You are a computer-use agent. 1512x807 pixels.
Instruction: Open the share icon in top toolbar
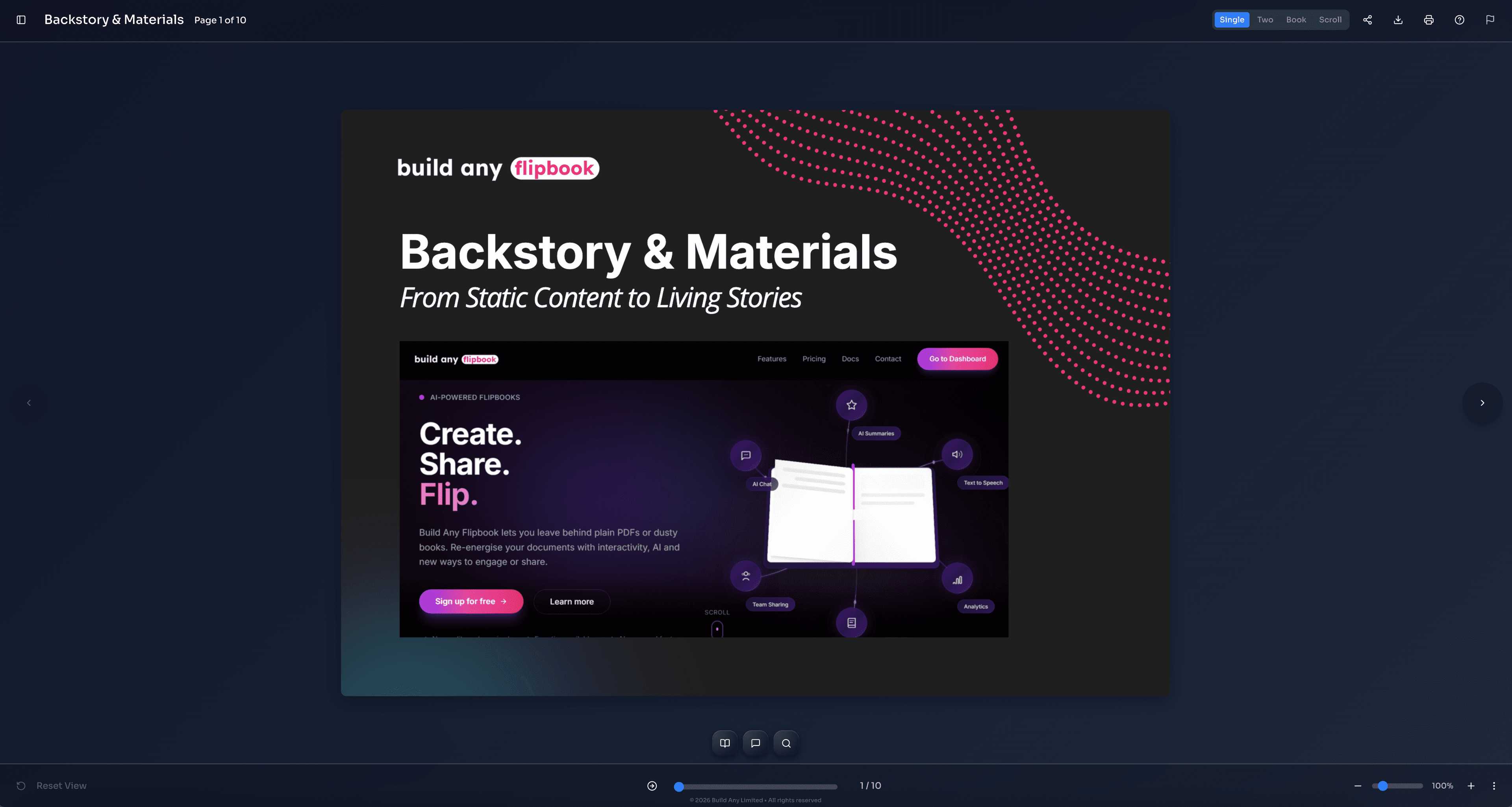coord(1367,20)
